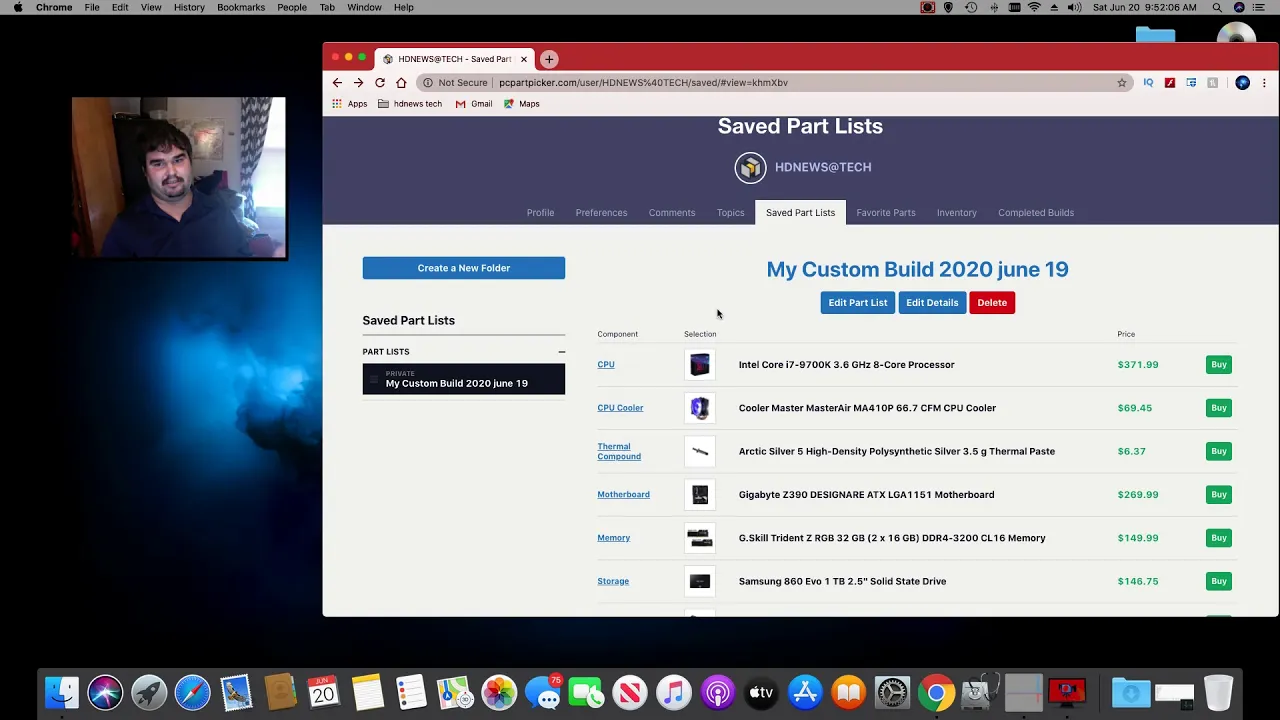This screenshot has width=1280, height=720.
Task: Open System Preferences in the Dock
Action: click(x=892, y=692)
